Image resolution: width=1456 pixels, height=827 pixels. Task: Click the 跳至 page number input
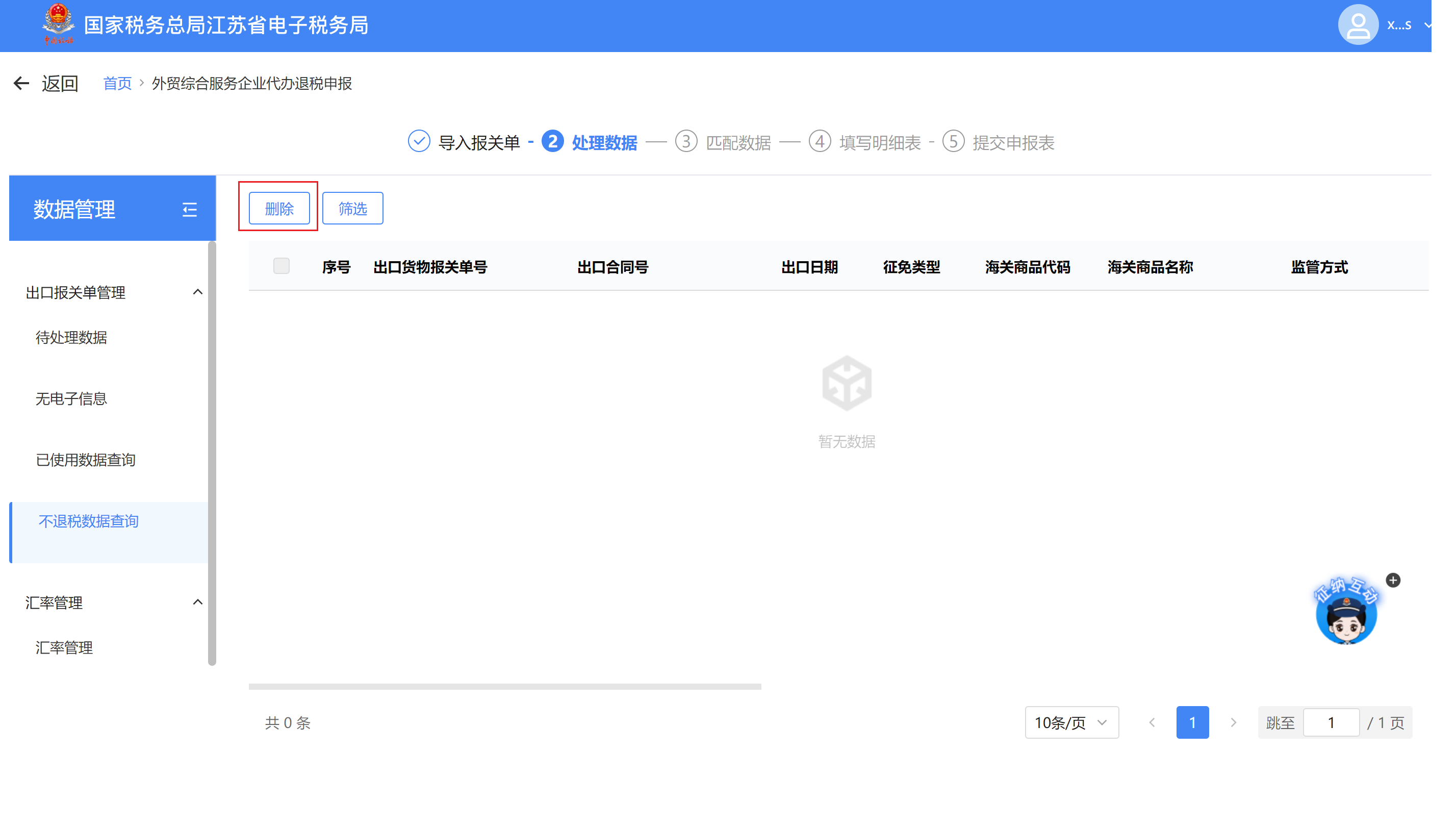click(1331, 722)
